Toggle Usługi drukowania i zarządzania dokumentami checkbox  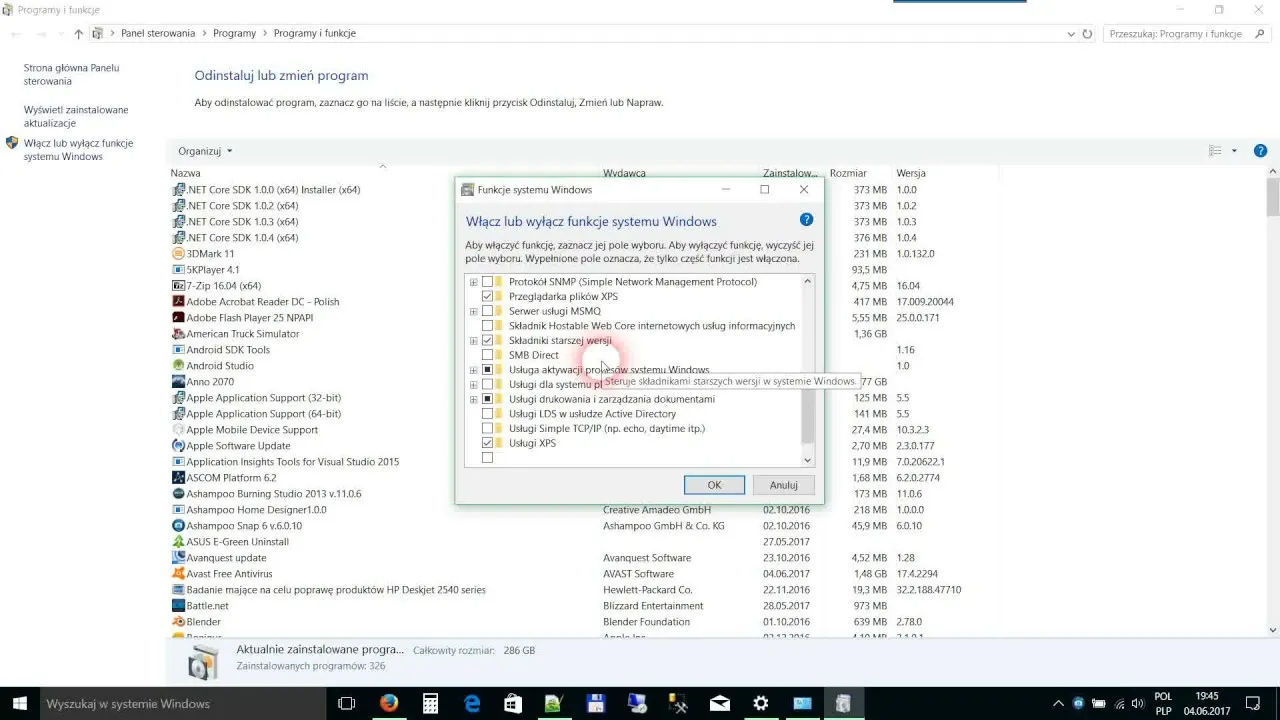click(x=488, y=399)
